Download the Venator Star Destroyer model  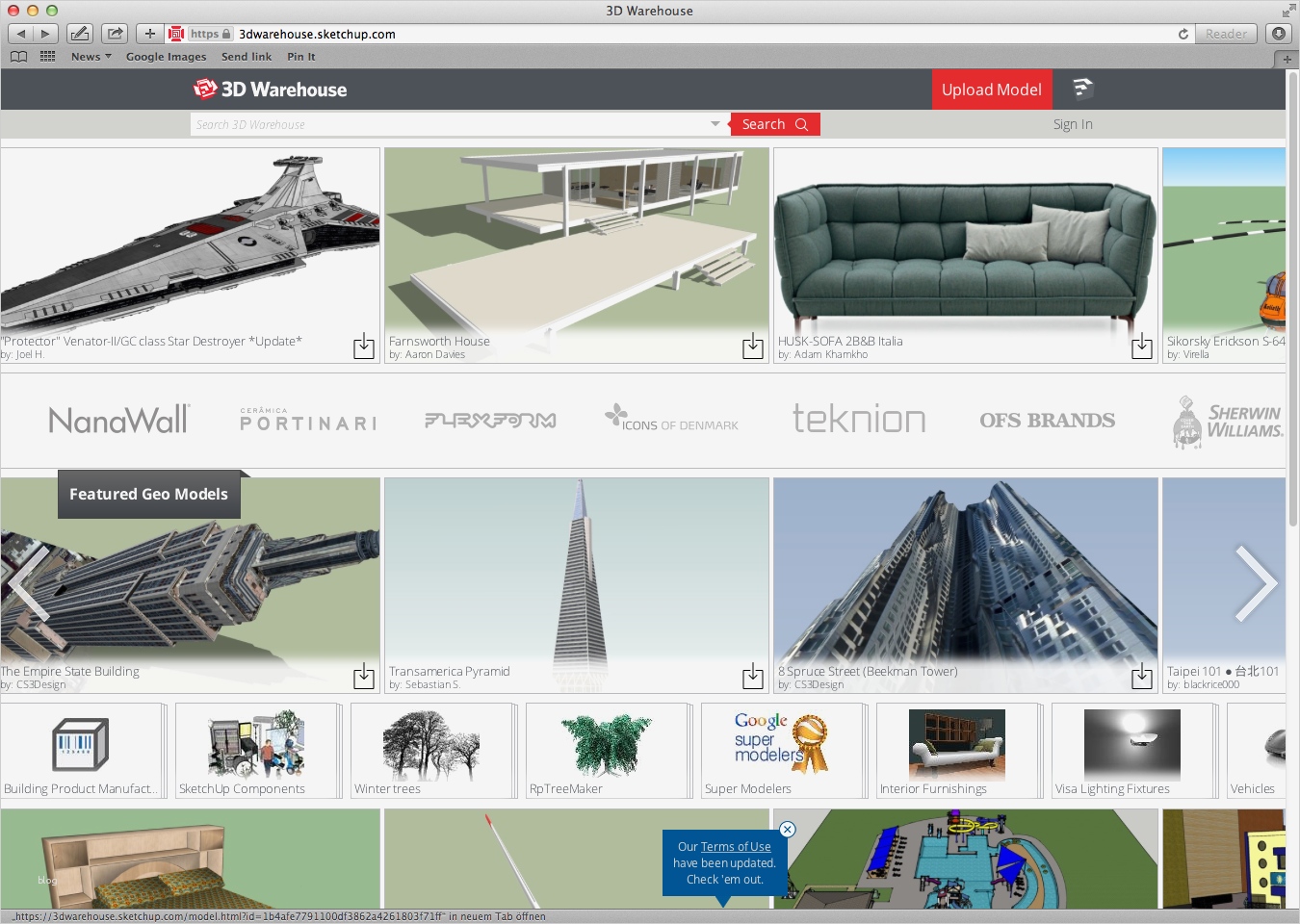click(364, 346)
